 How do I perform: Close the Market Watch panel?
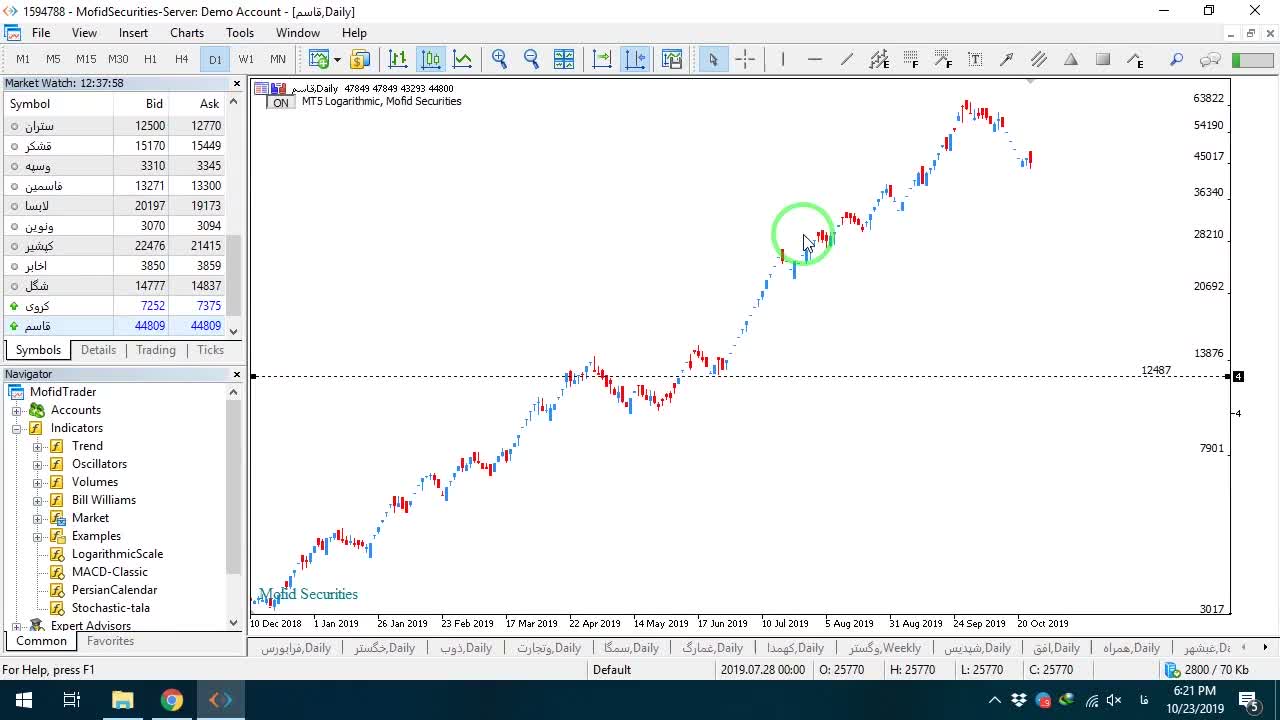pyautogui.click(x=237, y=83)
